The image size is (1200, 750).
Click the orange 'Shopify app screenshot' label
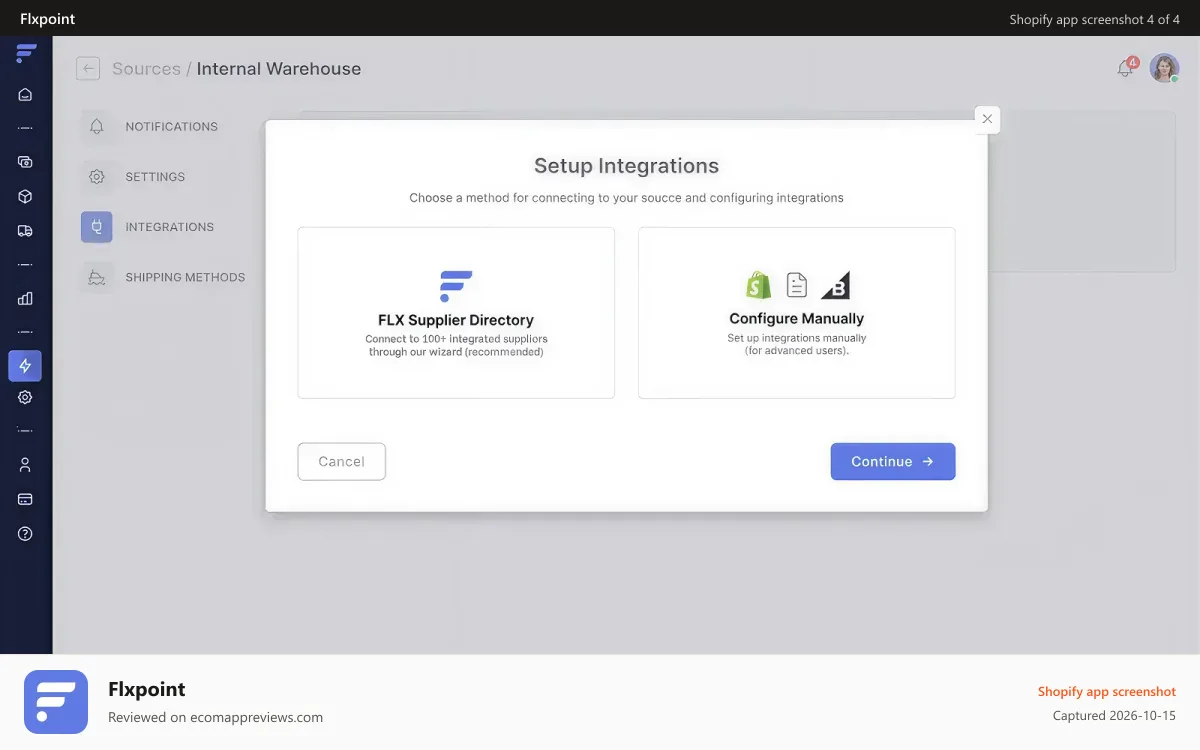click(x=1107, y=691)
